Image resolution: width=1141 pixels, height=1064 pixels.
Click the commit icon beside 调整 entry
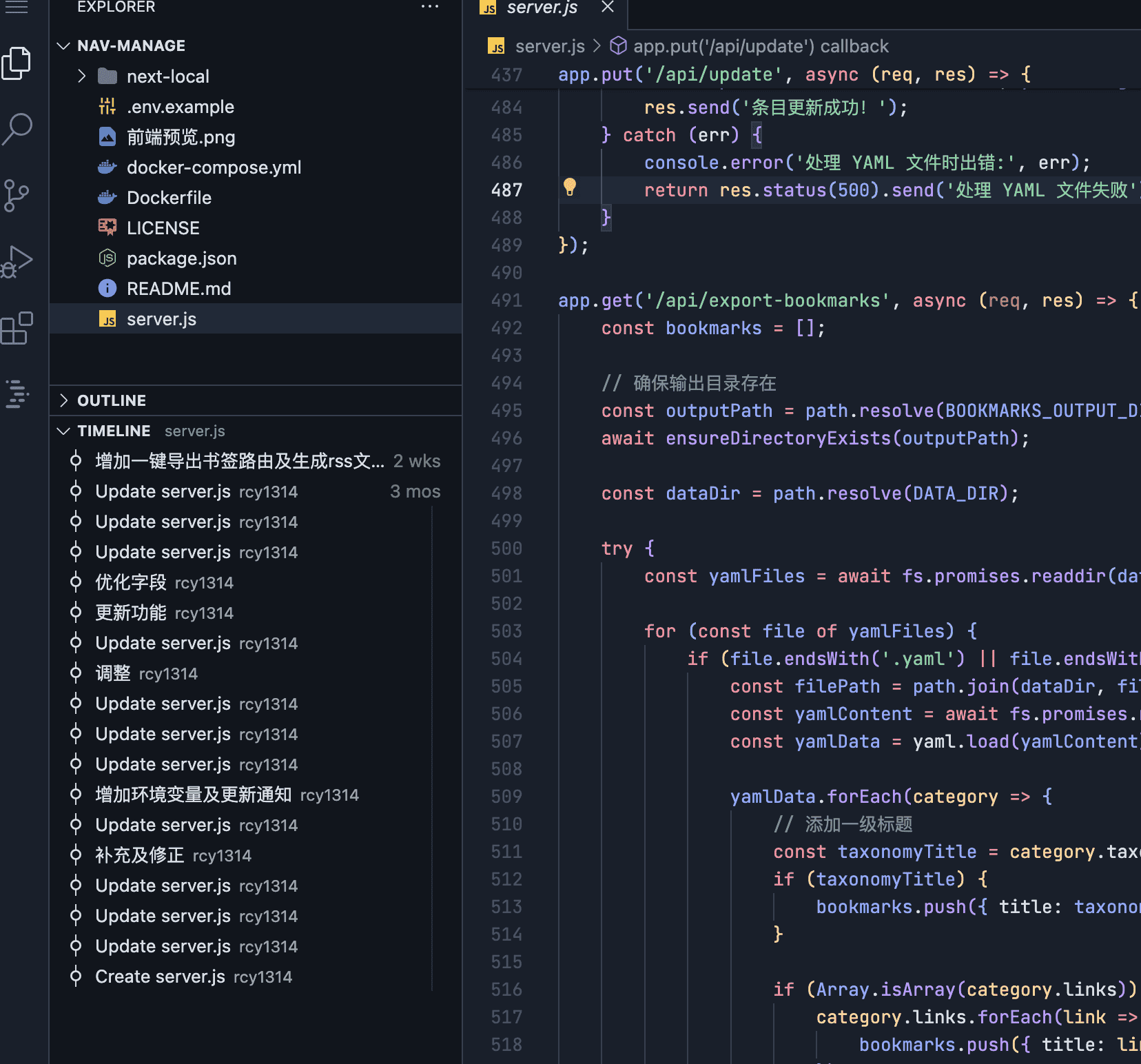tap(76, 673)
